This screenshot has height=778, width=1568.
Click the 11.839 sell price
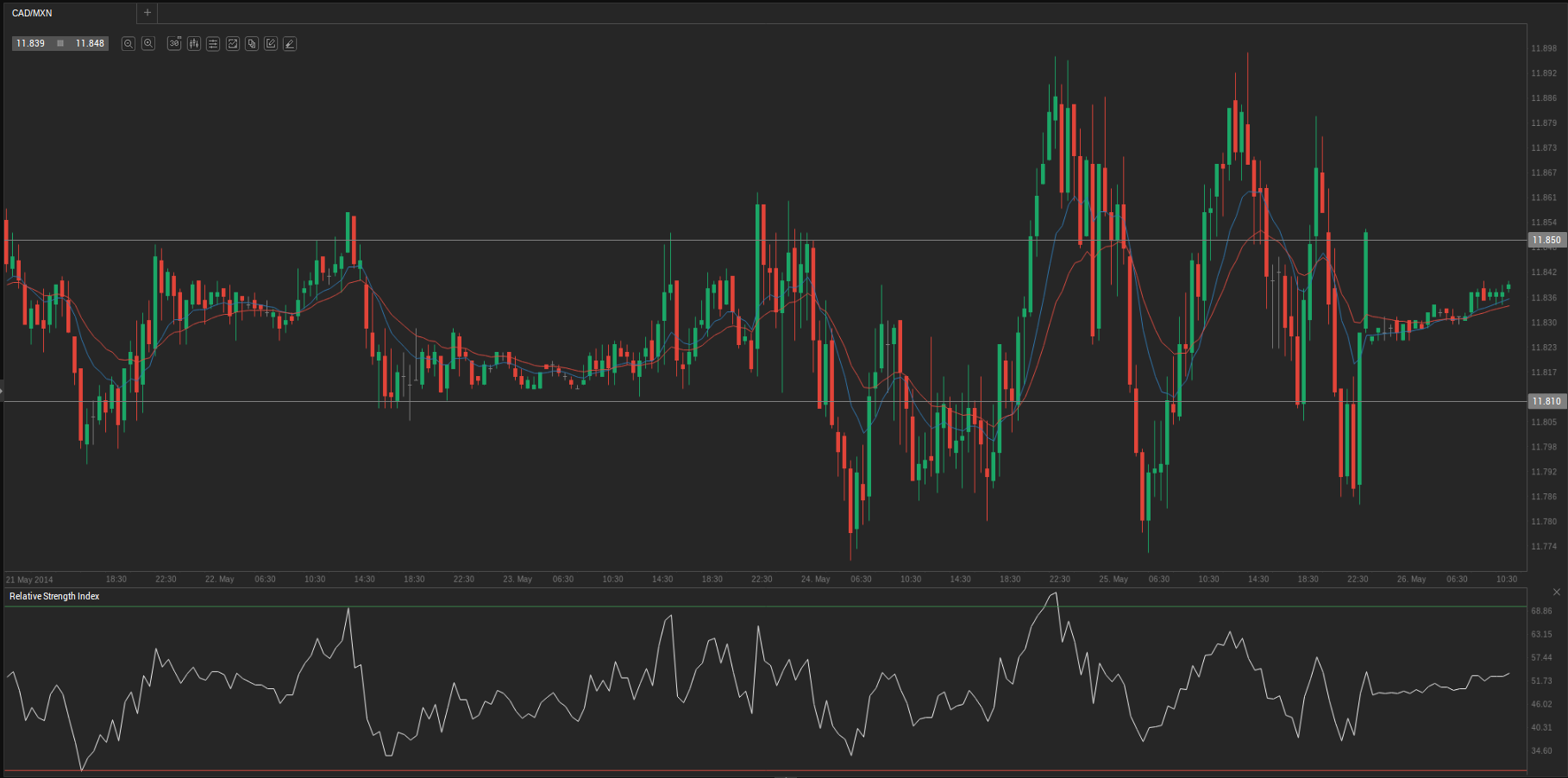pyautogui.click(x=31, y=43)
